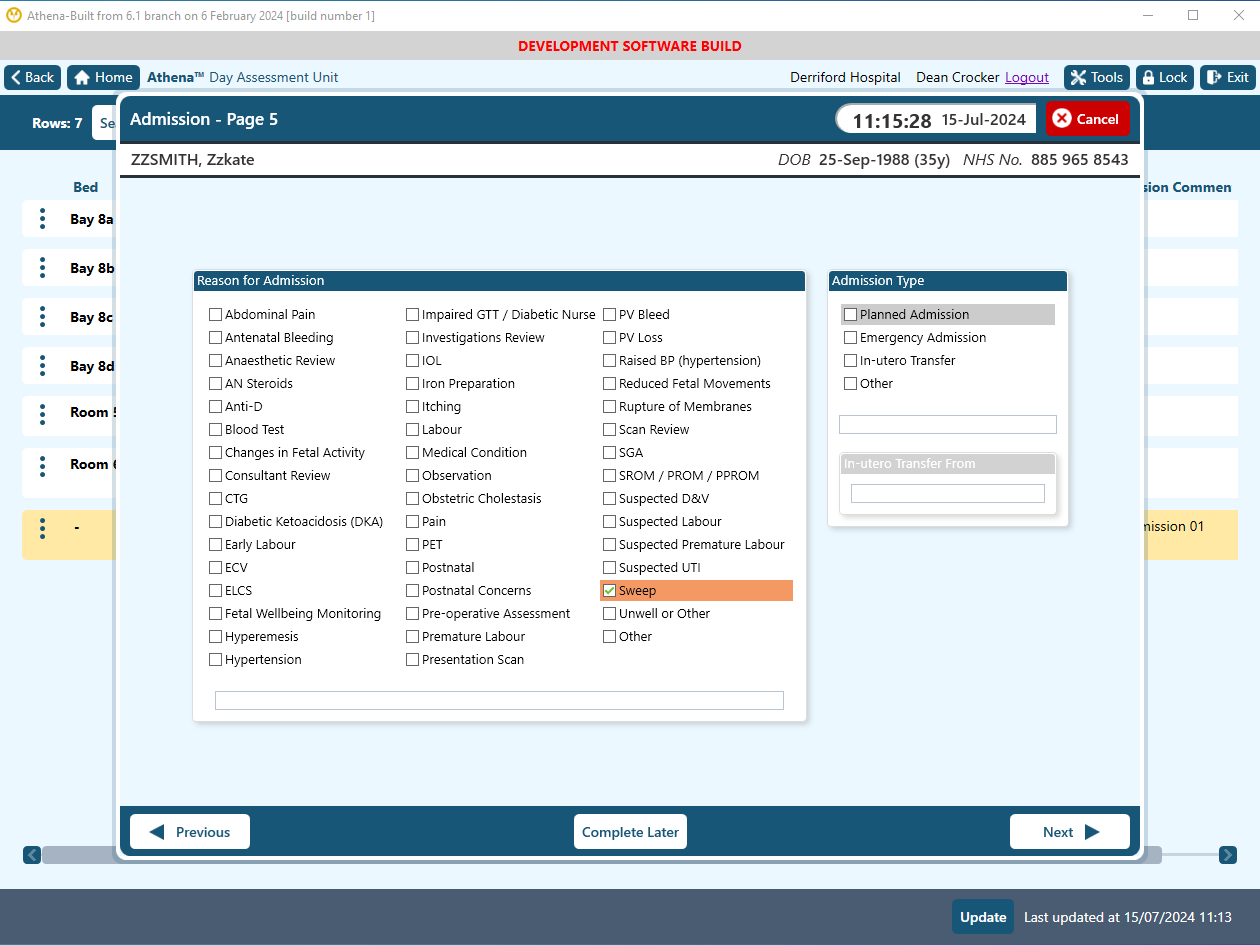
Task: Tick Raised BP (hypertension) checkbox
Action: point(609,360)
